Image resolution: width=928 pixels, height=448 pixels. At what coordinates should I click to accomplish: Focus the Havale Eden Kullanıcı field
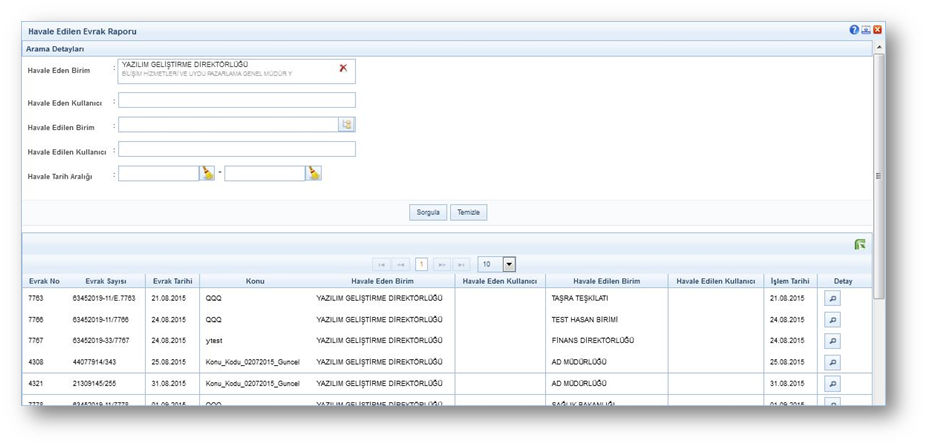click(x=237, y=100)
